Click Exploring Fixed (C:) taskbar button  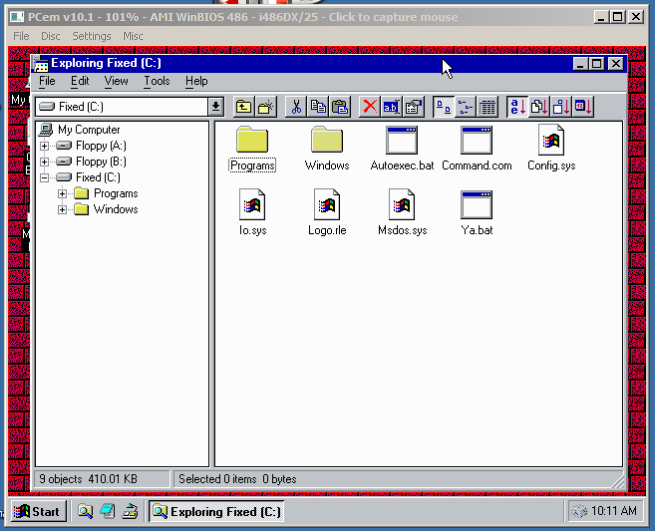(x=216, y=511)
